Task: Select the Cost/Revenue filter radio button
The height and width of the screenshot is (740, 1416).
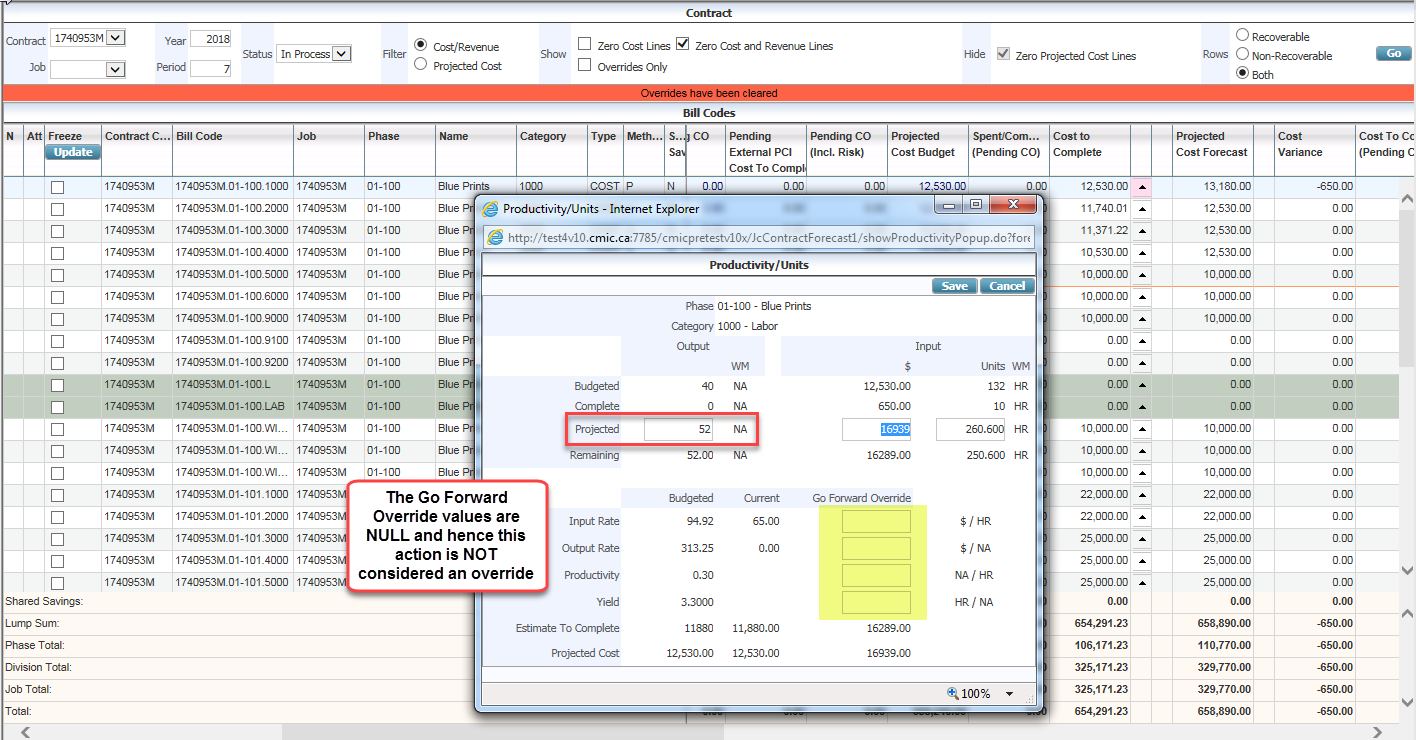Action: coord(421,45)
